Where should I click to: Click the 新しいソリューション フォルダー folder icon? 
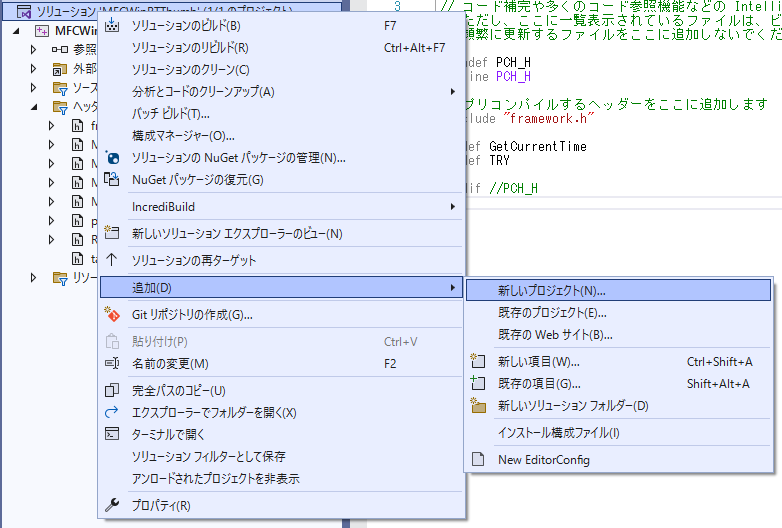tap(478, 405)
